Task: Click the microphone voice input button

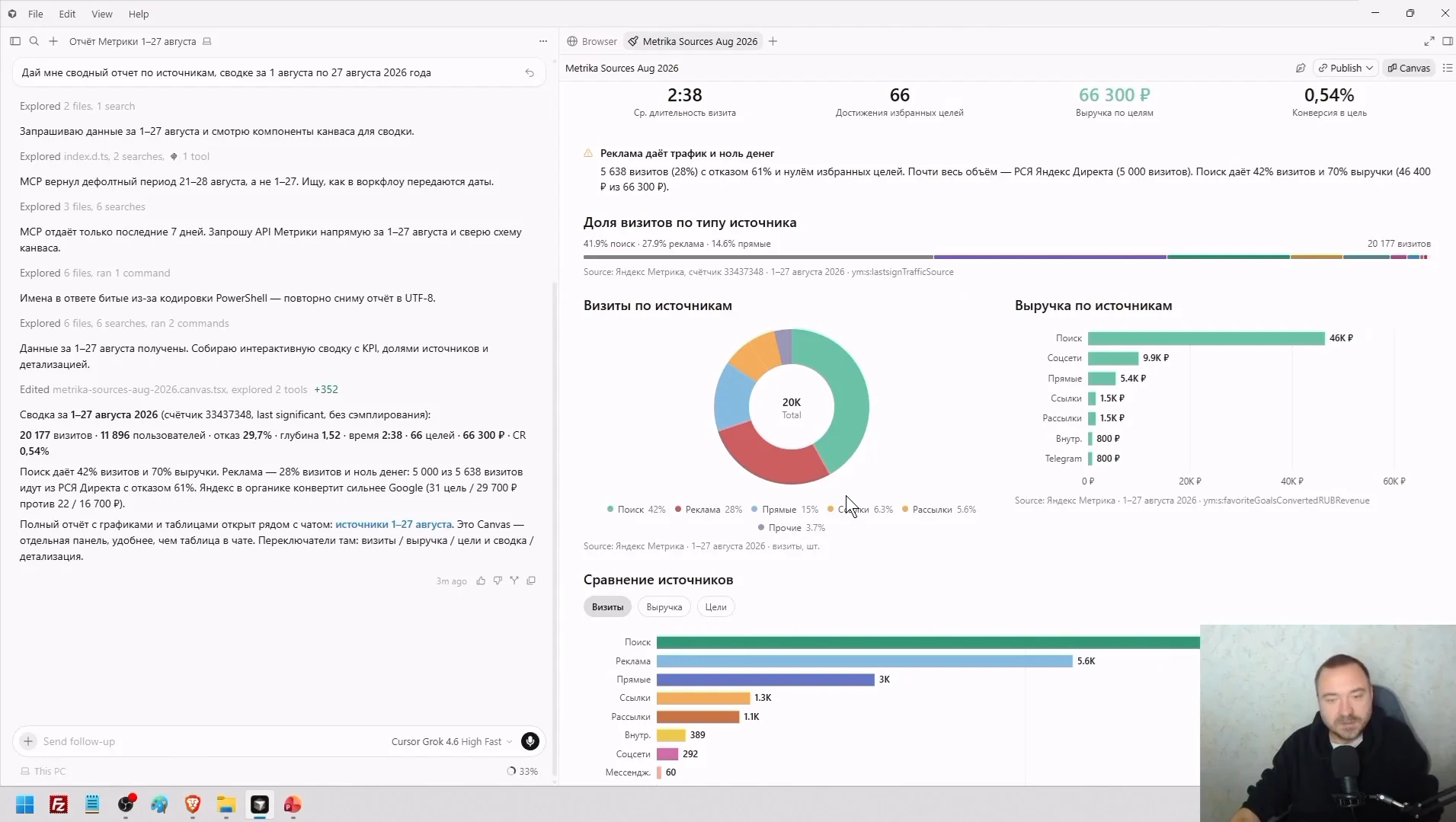Action: point(530,741)
